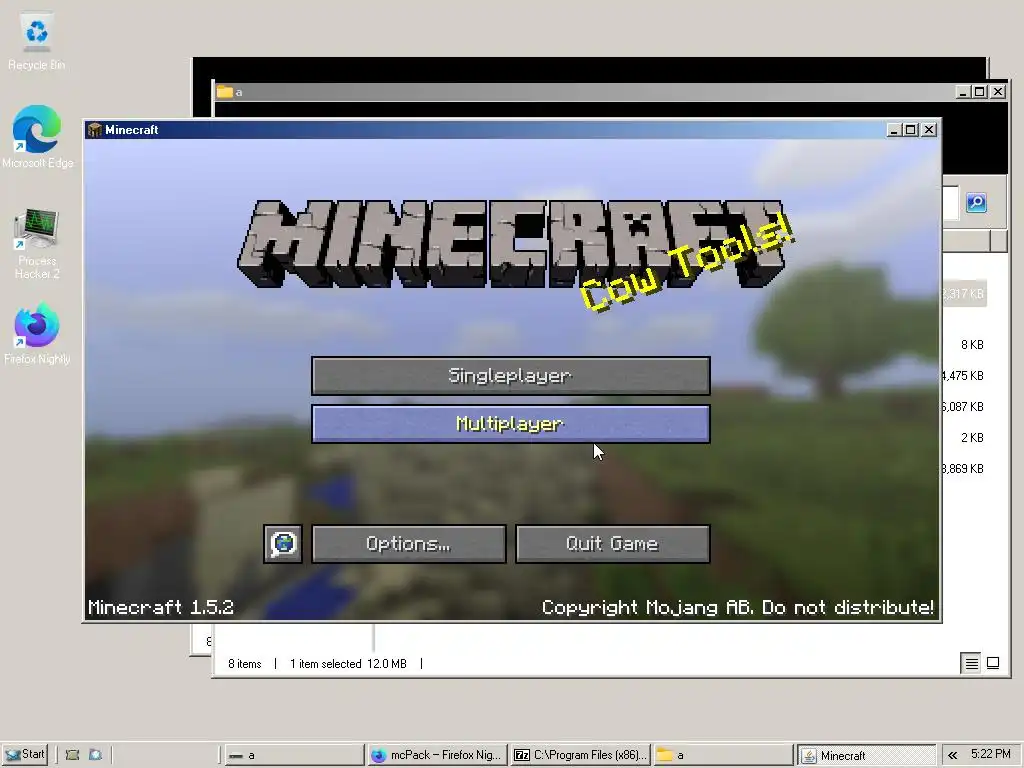Switch to the console 'a' taskbar button
Image resolution: width=1024 pixels, height=768 pixels.
(294, 755)
